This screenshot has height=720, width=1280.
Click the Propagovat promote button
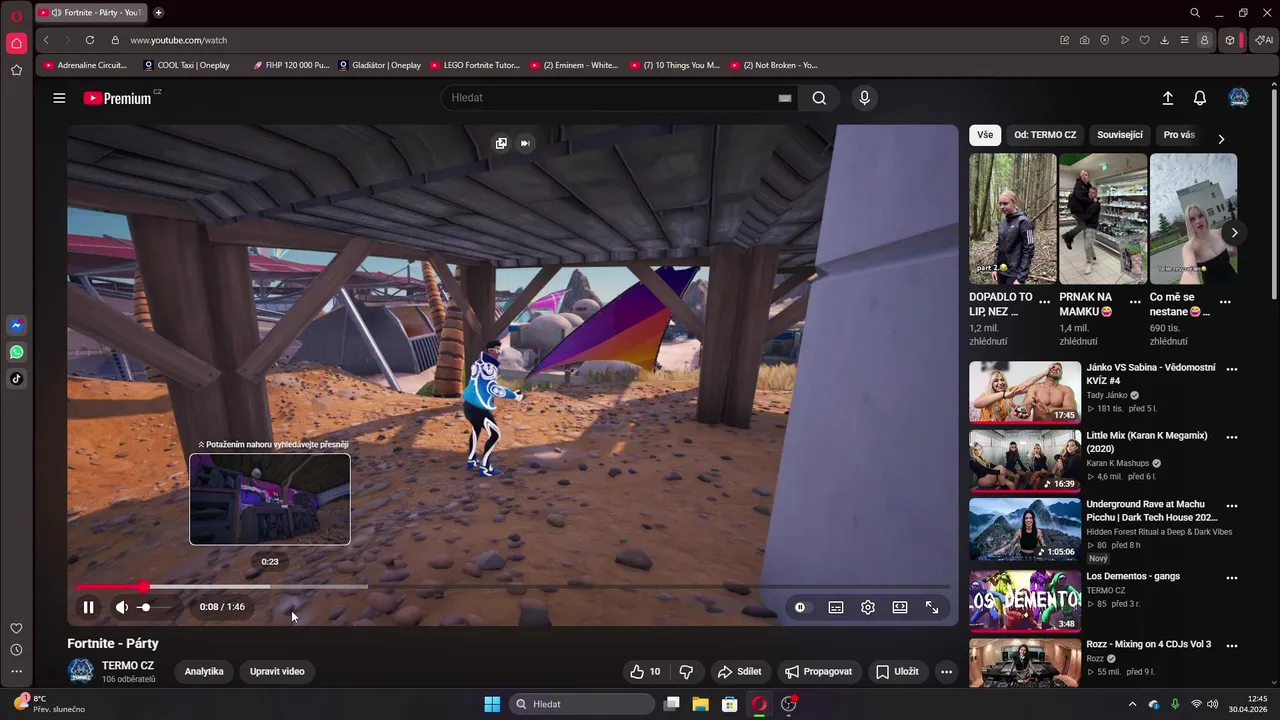(x=819, y=672)
